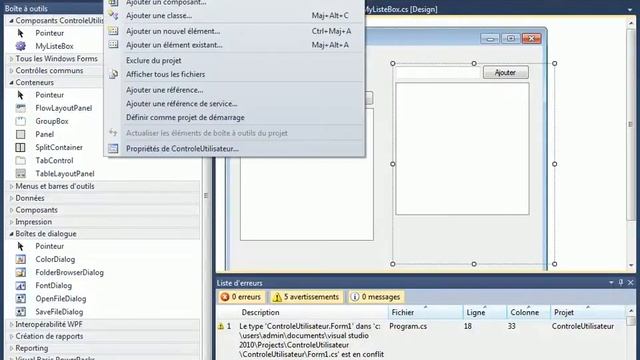Toggle the 0 erreurs filter
Viewport: 640px width, 360px height.
241,297
